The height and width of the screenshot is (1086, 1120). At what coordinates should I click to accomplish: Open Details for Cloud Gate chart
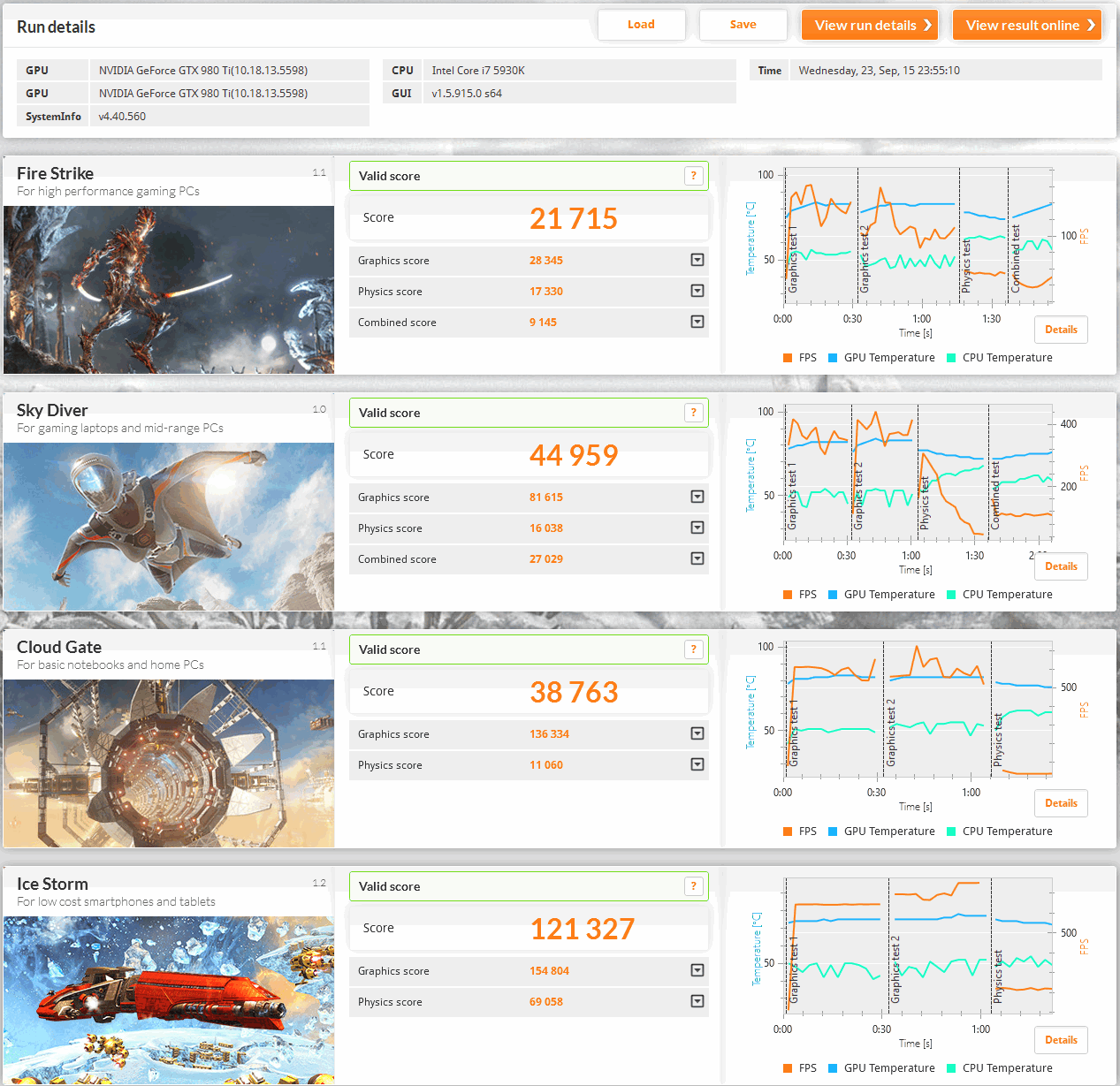click(x=1061, y=803)
